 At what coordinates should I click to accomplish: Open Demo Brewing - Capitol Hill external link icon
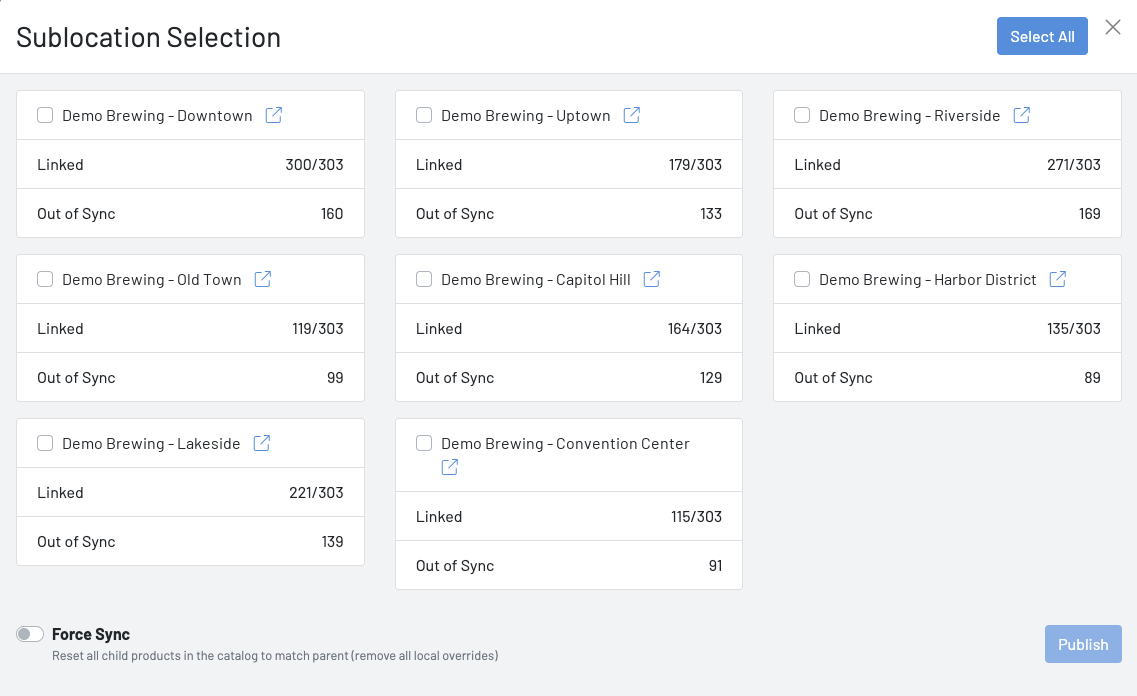pos(652,279)
